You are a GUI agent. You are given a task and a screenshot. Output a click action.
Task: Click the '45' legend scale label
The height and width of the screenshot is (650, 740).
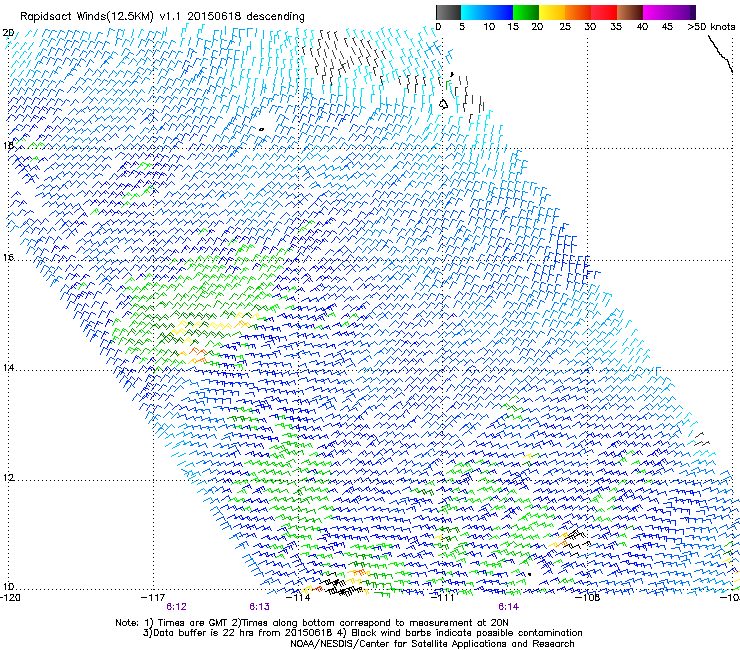point(667,27)
